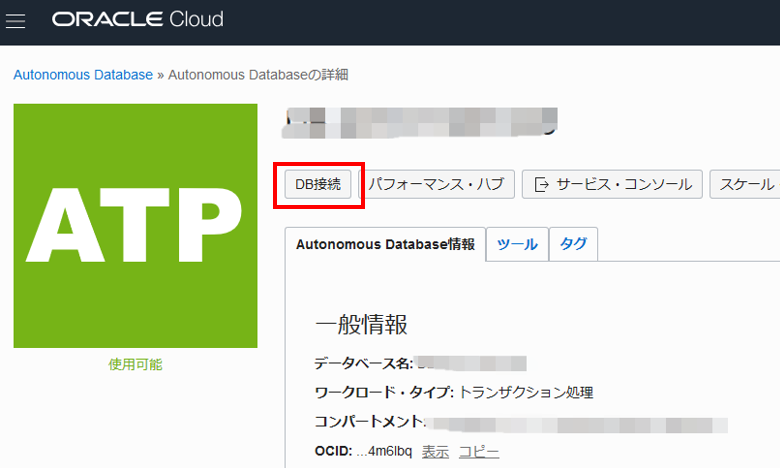Show the full OCID via 表示

click(435, 452)
